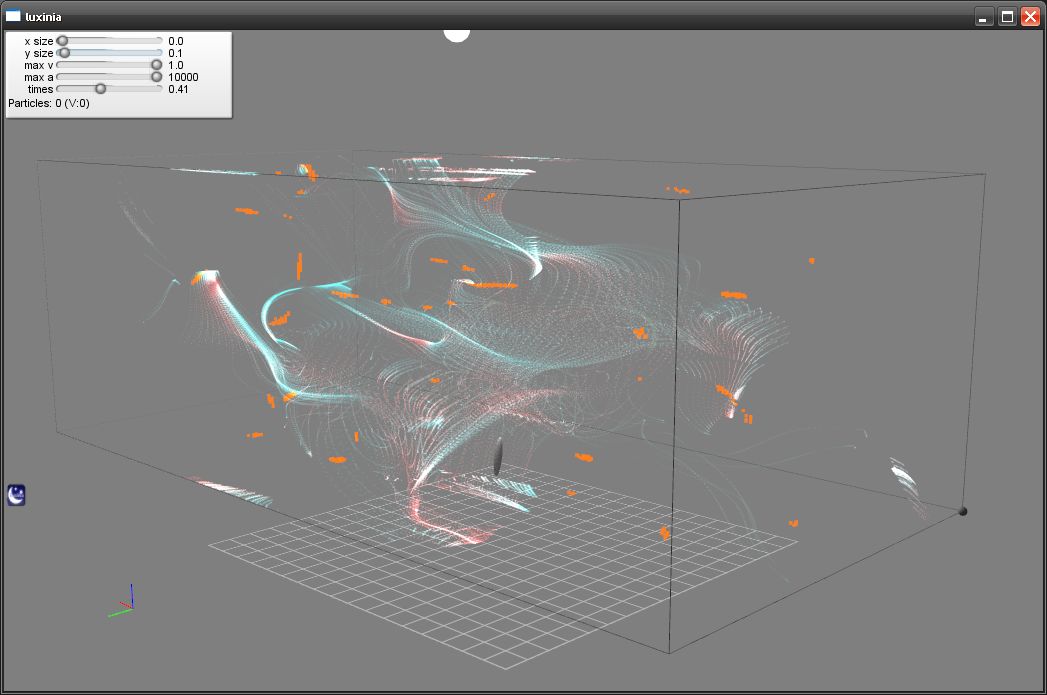The image size is (1047, 695).
Task: Click the max a value 10000
Action: [x=183, y=77]
